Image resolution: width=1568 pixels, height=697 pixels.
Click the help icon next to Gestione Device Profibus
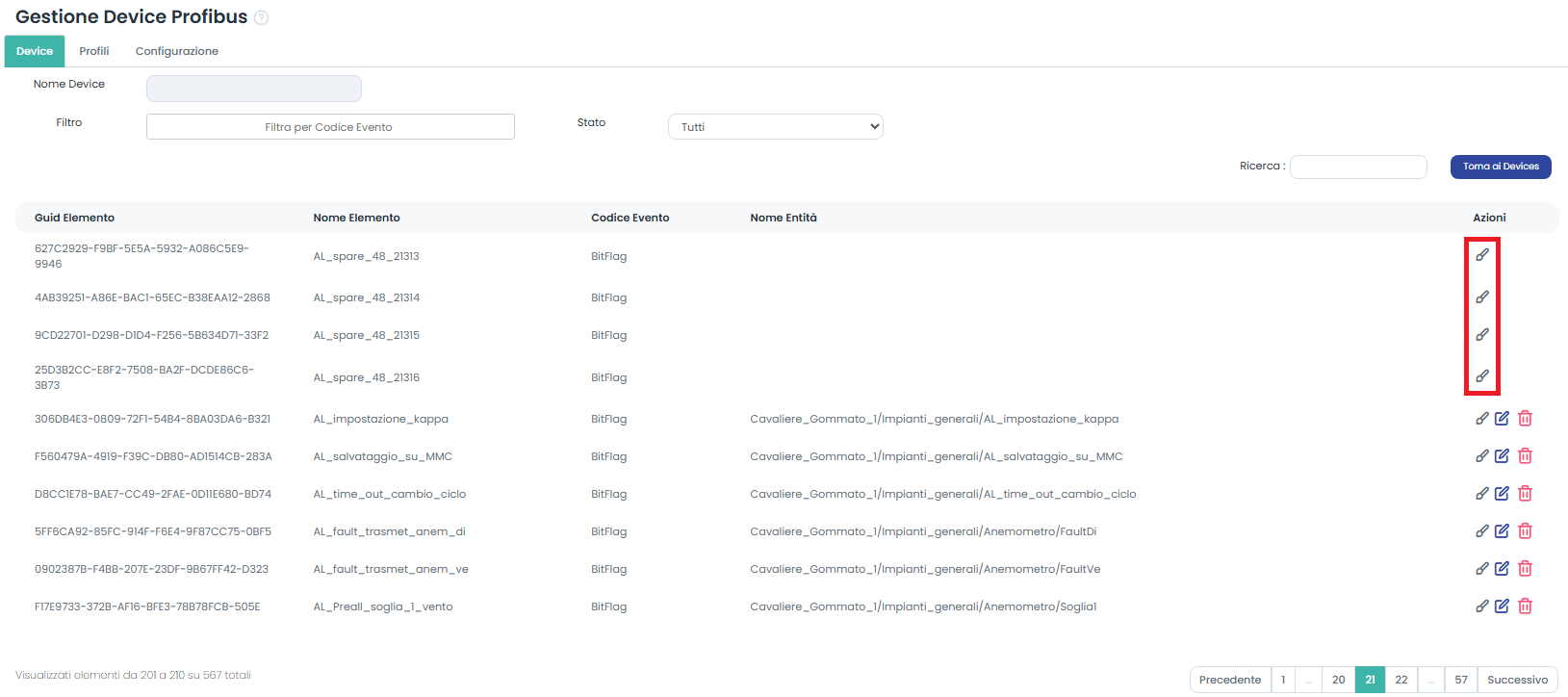click(261, 18)
